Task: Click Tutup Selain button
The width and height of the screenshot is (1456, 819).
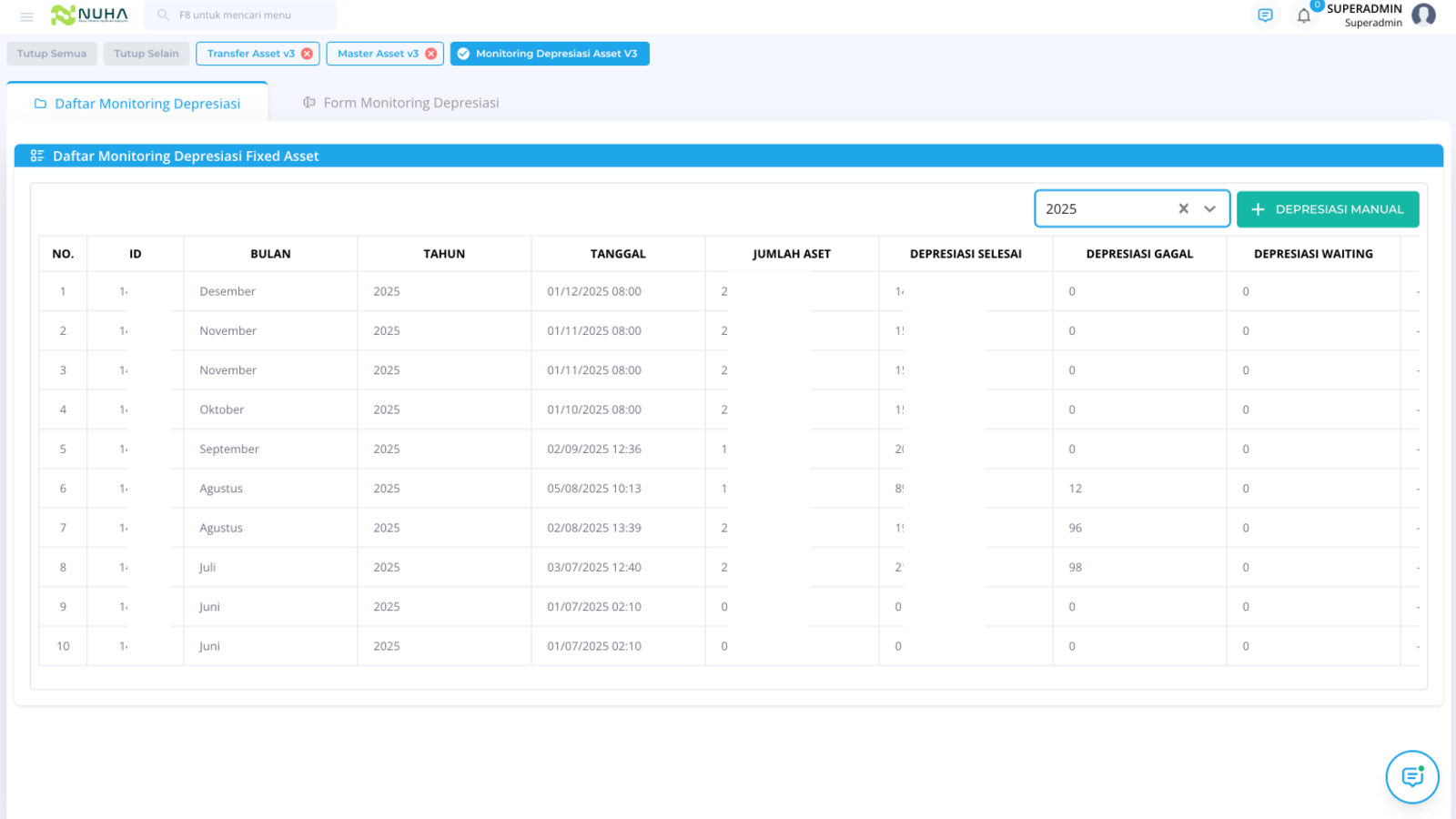Action: coord(147,54)
